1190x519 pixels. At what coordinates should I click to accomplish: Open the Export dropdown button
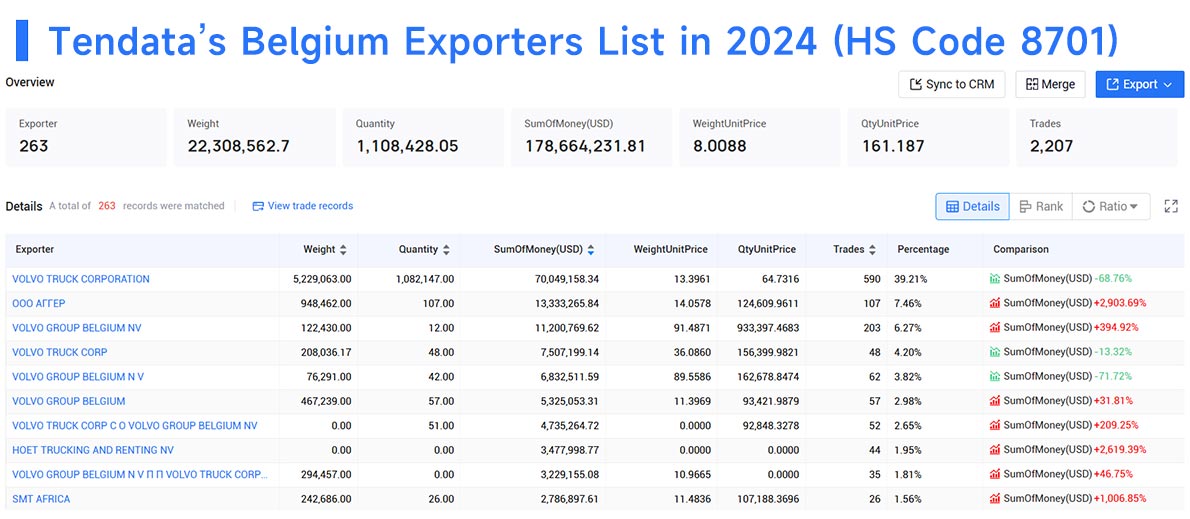[1139, 84]
